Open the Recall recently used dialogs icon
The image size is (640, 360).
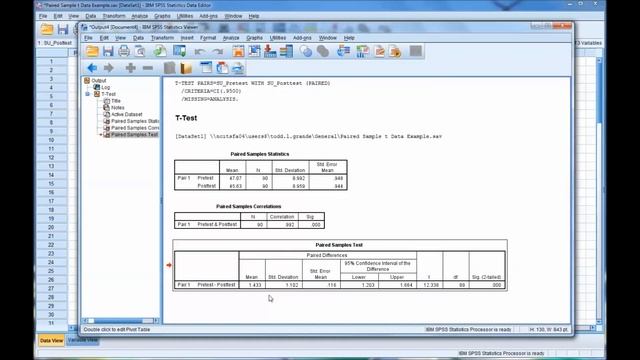point(179,51)
